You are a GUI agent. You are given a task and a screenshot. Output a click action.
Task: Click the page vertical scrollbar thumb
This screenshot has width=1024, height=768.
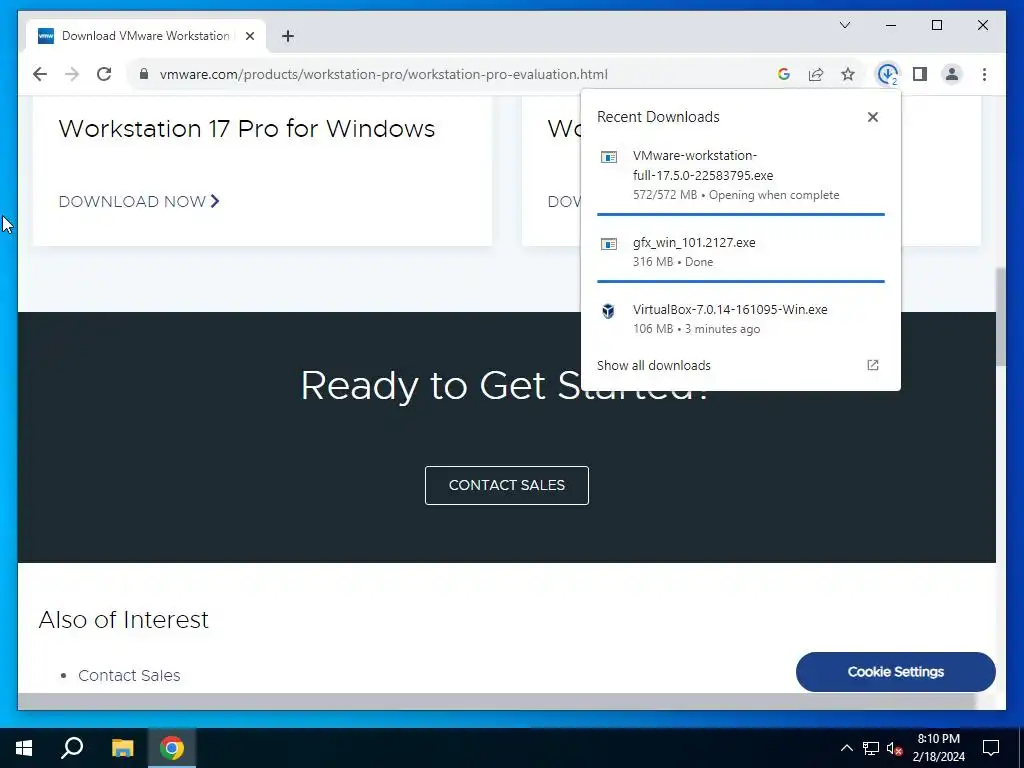click(x=1000, y=317)
